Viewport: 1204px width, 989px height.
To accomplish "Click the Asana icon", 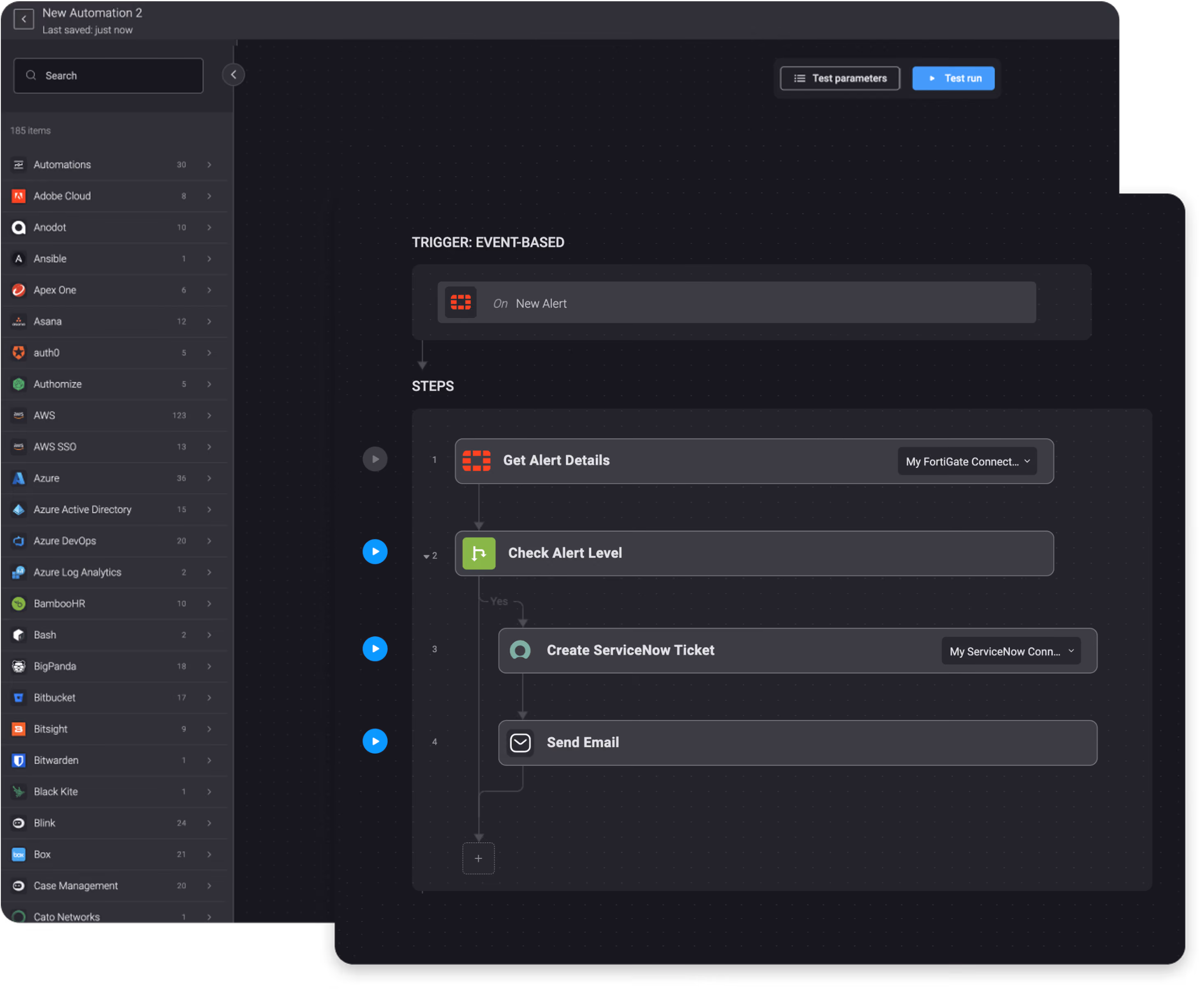I will tap(19, 321).
